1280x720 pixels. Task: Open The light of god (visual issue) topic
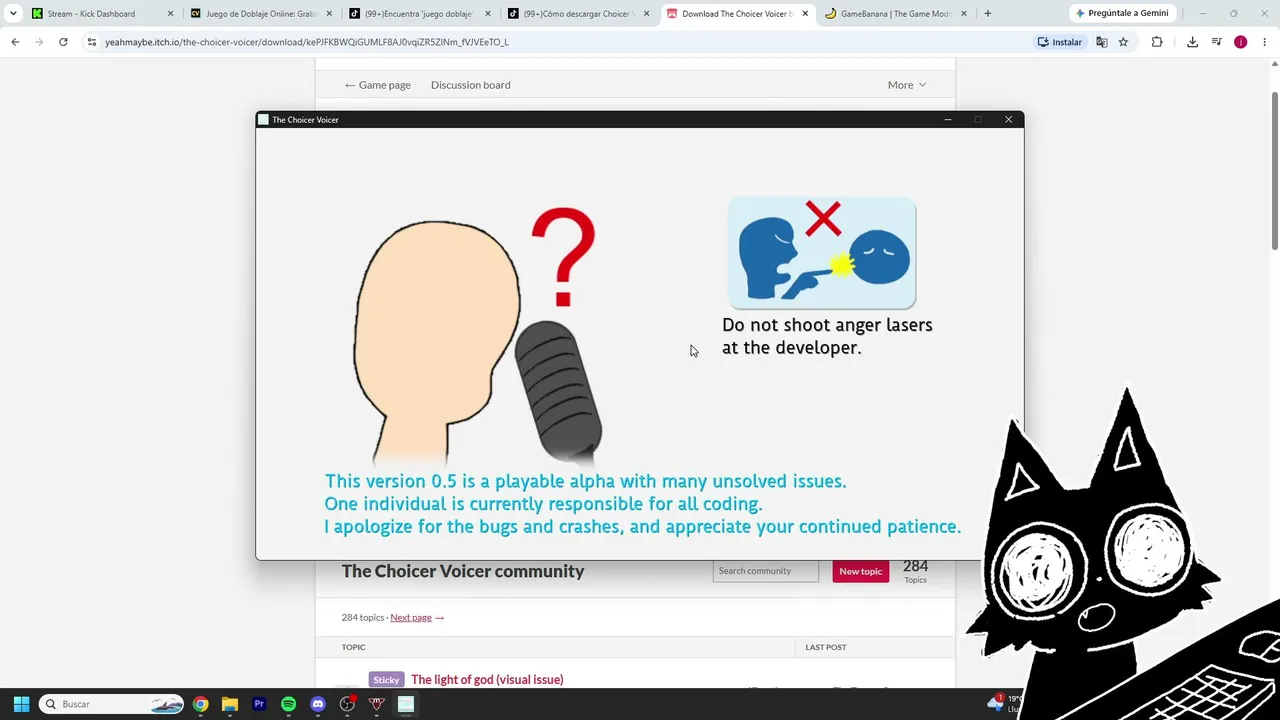click(487, 680)
